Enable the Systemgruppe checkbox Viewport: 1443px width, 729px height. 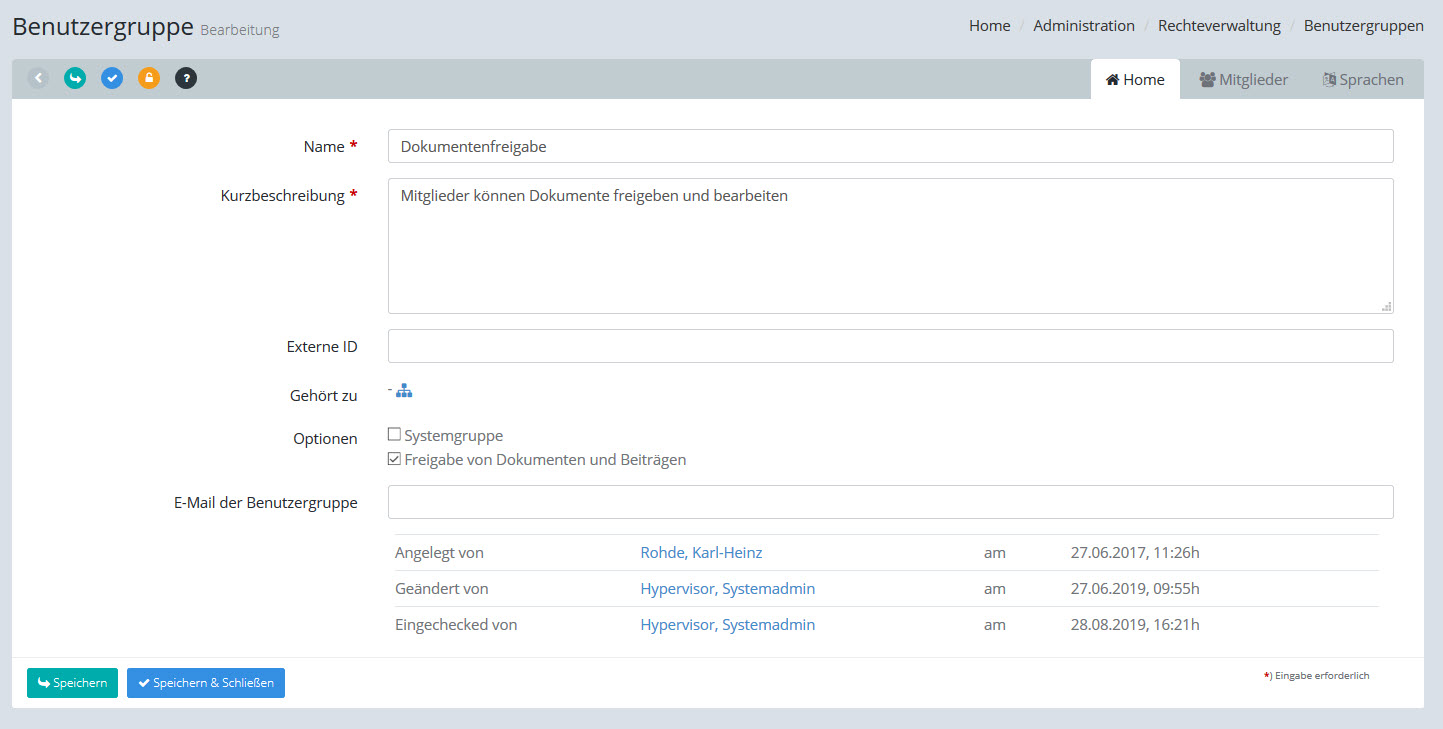[394, 435]
